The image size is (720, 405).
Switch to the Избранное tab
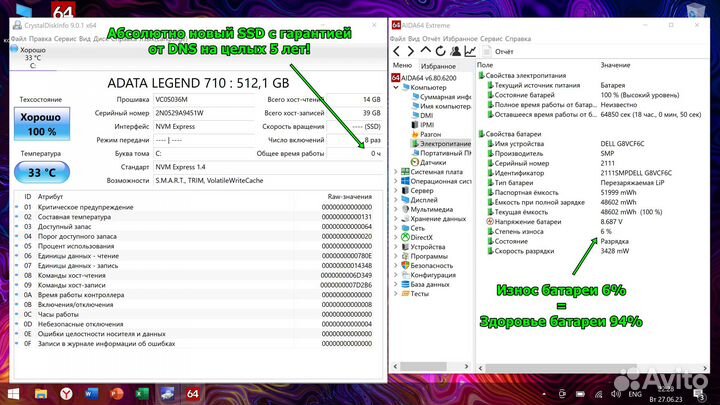pyautogui.click(x=438, y=64)
